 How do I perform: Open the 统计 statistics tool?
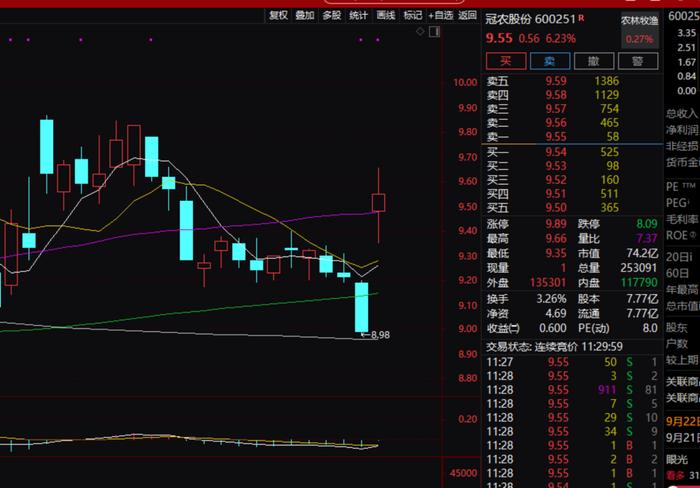coord(358,16)
